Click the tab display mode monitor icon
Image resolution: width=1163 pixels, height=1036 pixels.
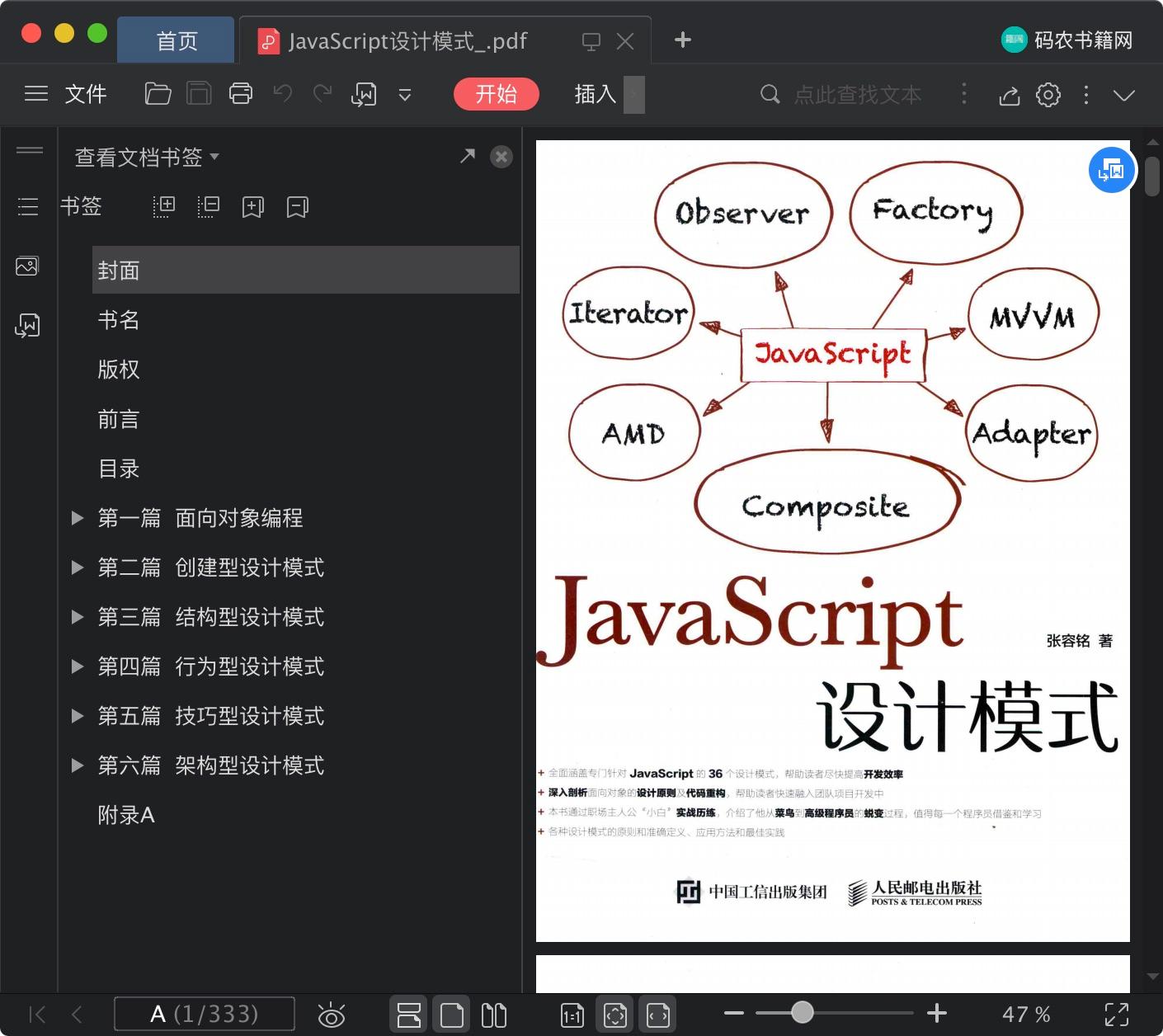591,41
